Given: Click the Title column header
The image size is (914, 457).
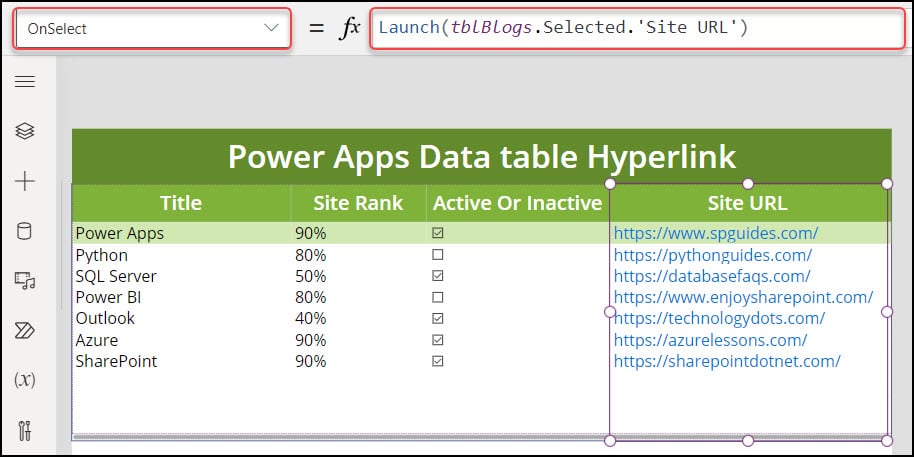Looking at the screenshot, I should [x=181, y=203].
